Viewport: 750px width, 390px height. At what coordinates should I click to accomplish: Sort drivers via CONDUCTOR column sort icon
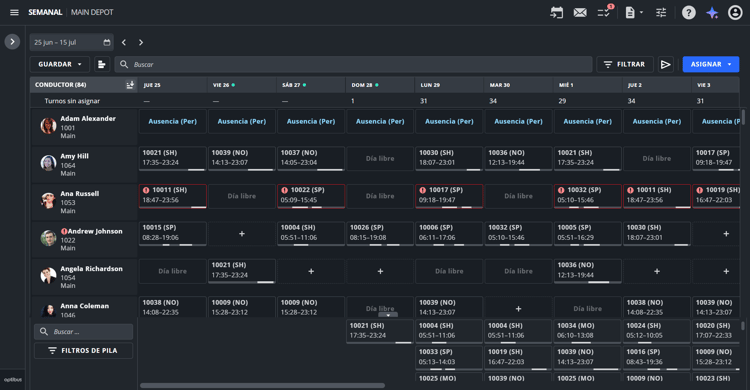(130, 85)
